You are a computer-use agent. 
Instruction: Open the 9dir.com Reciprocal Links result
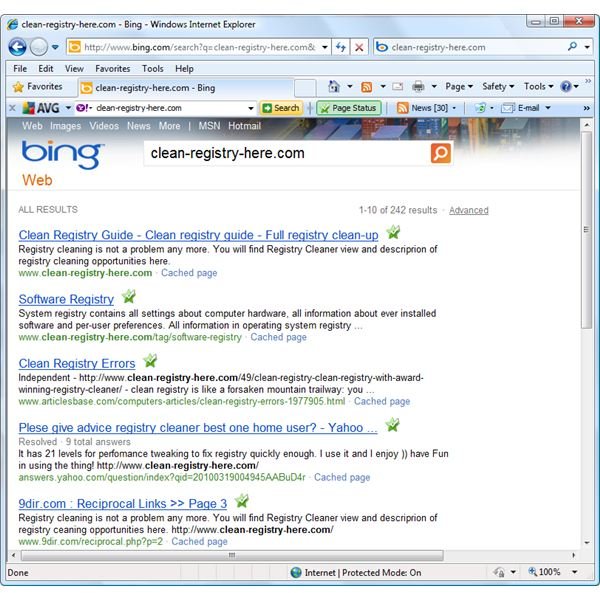point(122,503)
